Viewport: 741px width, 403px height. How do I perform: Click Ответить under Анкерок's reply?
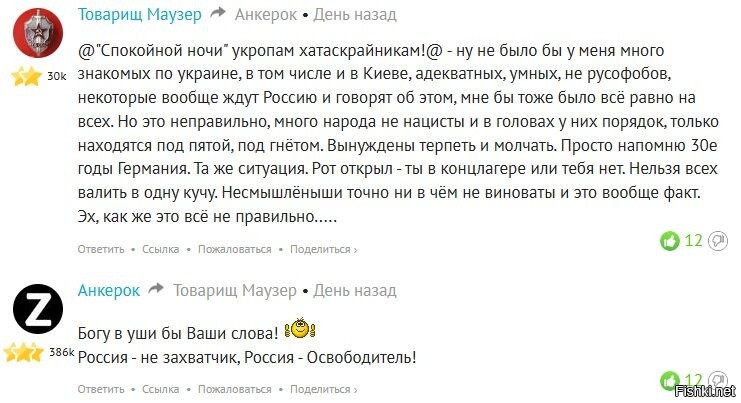coord(100,389)
